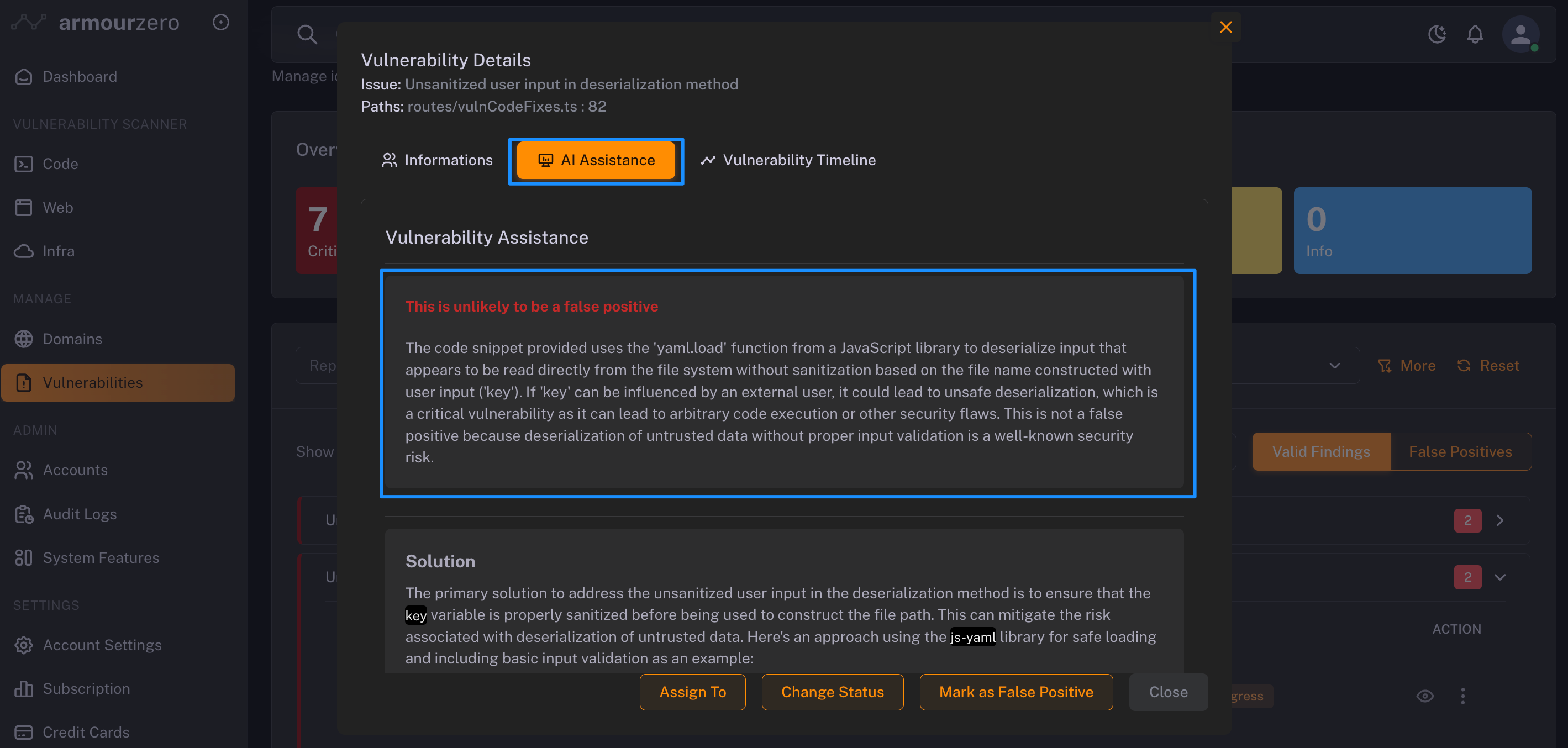The image size is (1568, 748).
Task: Click Mark as False Positive button
Action: tap(1015, 692)
